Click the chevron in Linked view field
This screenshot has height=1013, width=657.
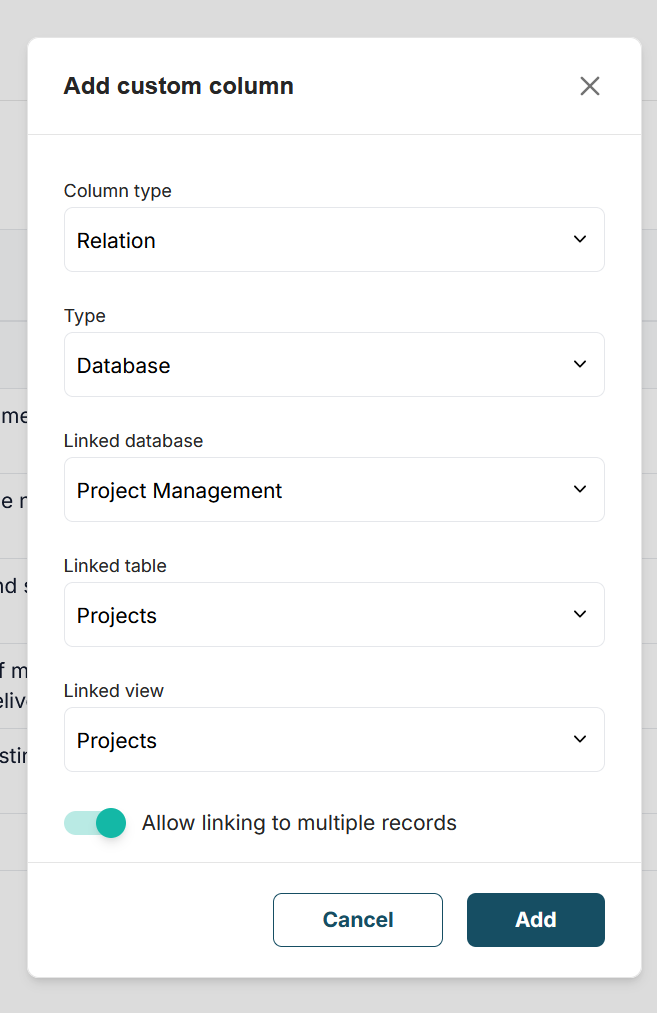[580, 739]
